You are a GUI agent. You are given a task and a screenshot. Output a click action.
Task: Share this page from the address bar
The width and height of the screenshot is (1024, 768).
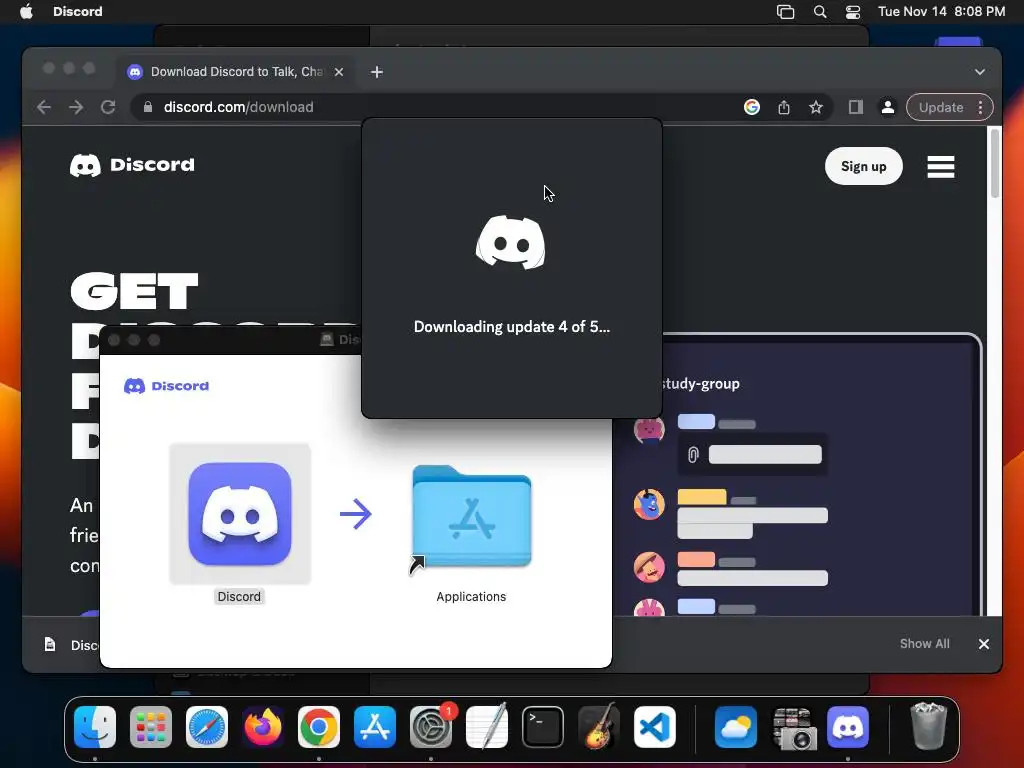tap(784, 107)
